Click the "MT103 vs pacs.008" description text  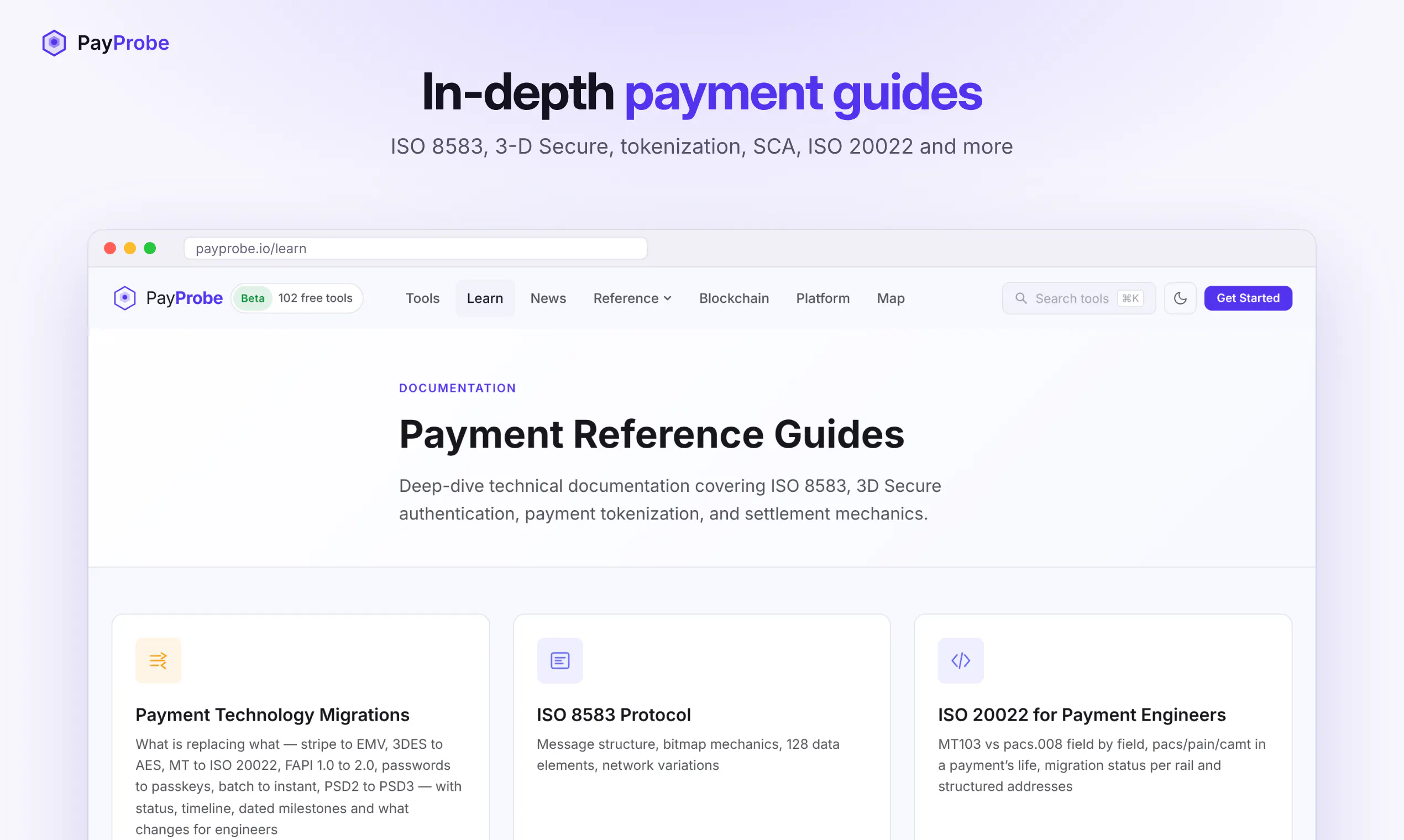pos(1101,765)
